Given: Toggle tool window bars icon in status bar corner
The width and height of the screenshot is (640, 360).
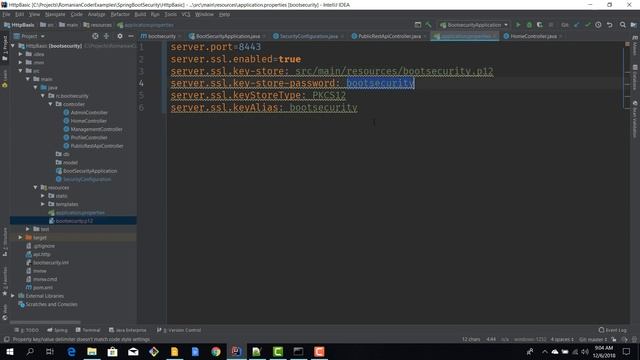Looking at the screenshot, I should click(x=7, y=339).
